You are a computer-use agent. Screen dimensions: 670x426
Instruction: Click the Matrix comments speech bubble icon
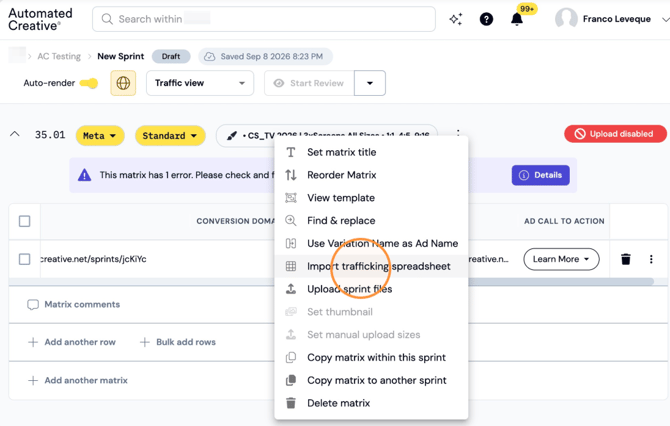33,304
